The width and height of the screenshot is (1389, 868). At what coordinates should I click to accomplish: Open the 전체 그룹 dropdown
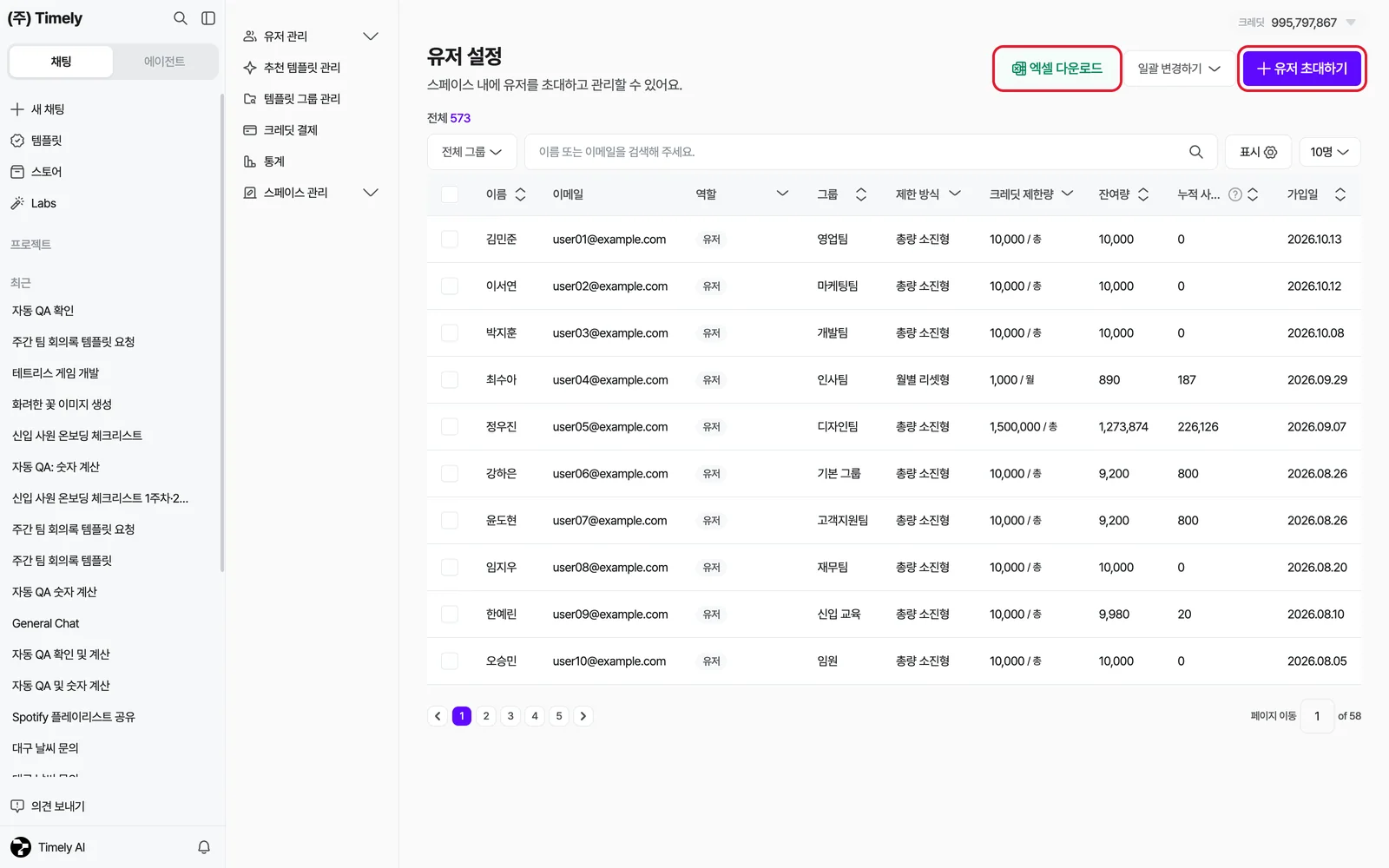pyautogui.click(x=472, y=152)
